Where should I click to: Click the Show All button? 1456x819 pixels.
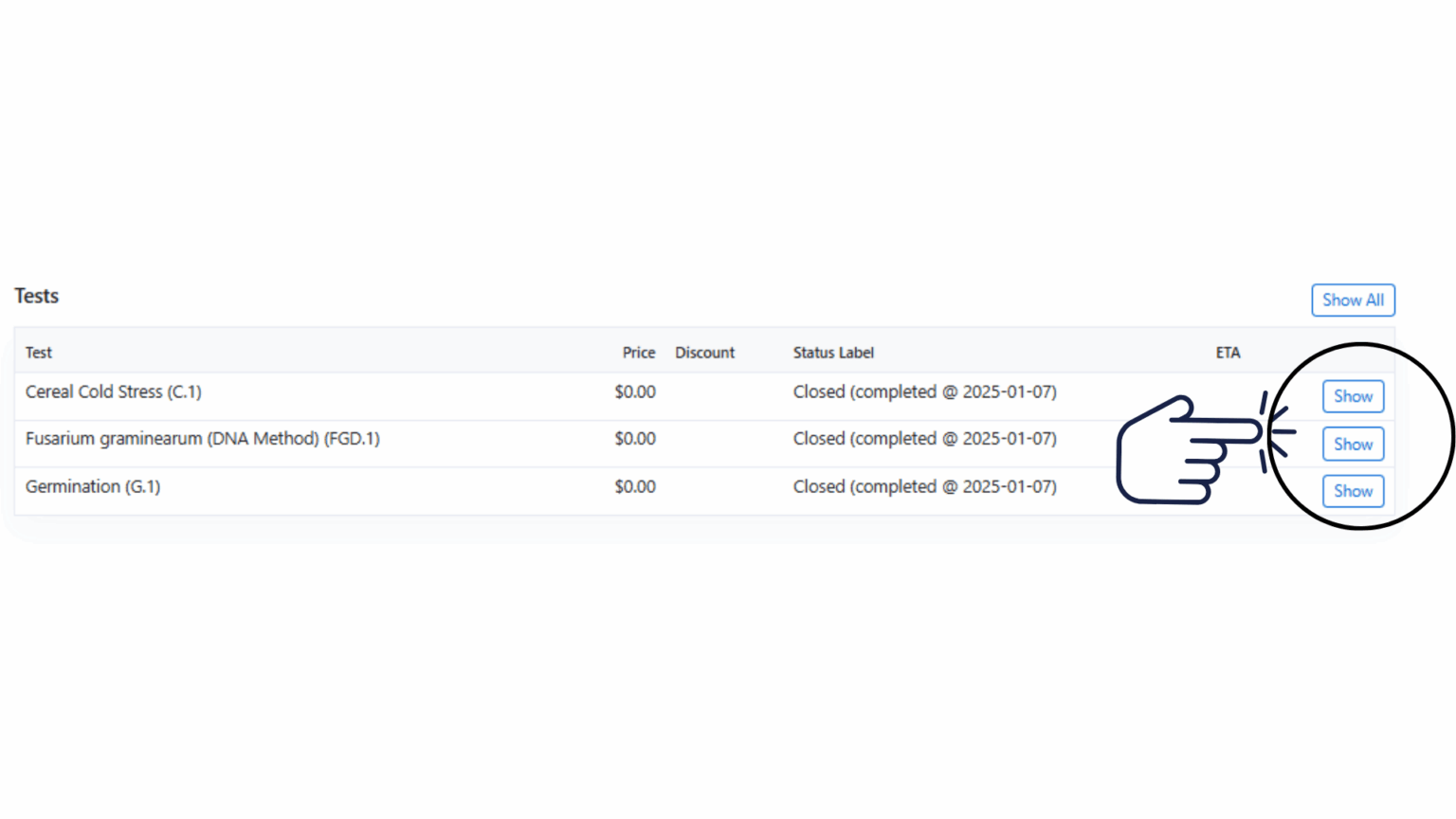tap(1353, 300)
